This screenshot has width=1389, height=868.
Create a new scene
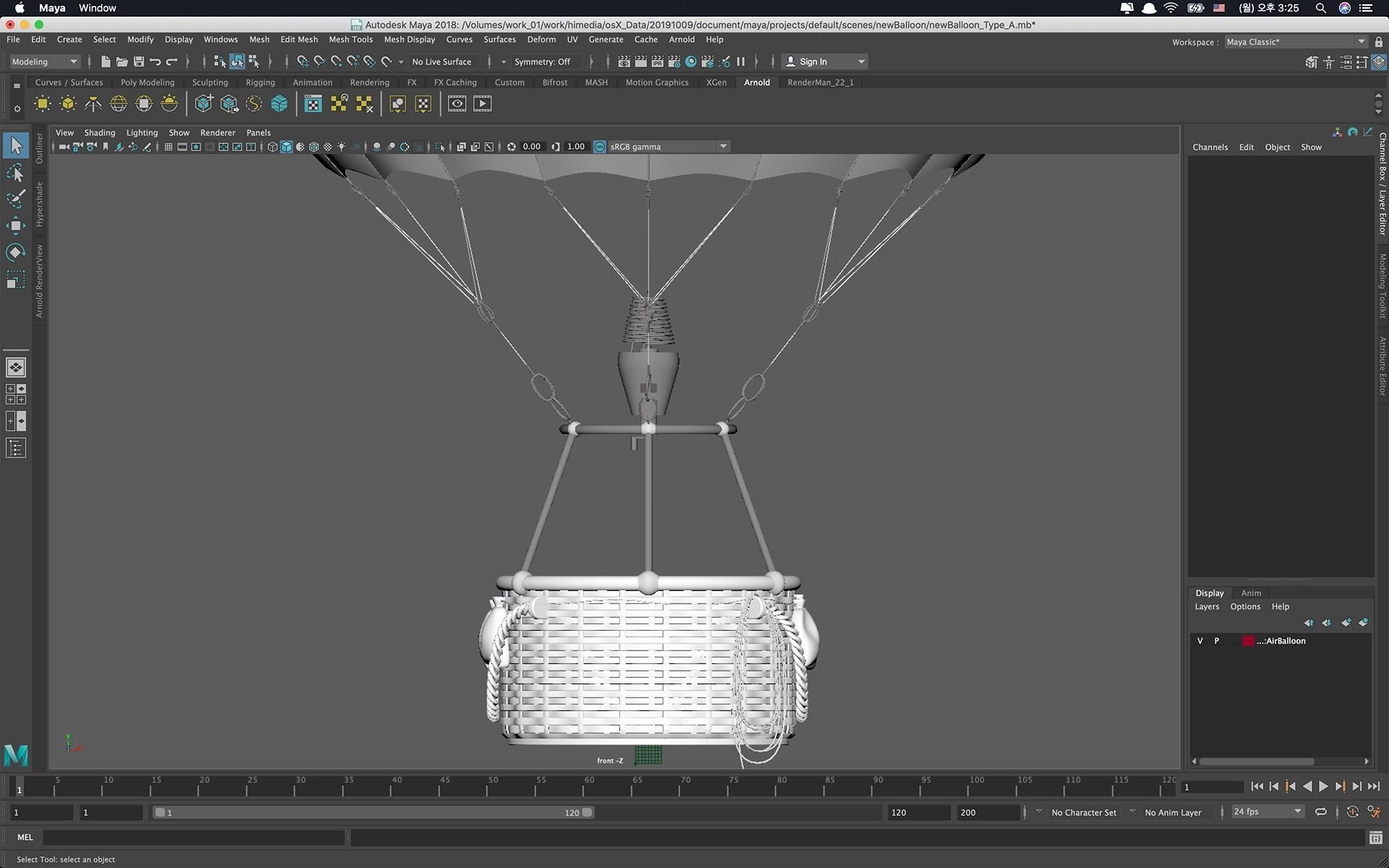pos(106,62)
